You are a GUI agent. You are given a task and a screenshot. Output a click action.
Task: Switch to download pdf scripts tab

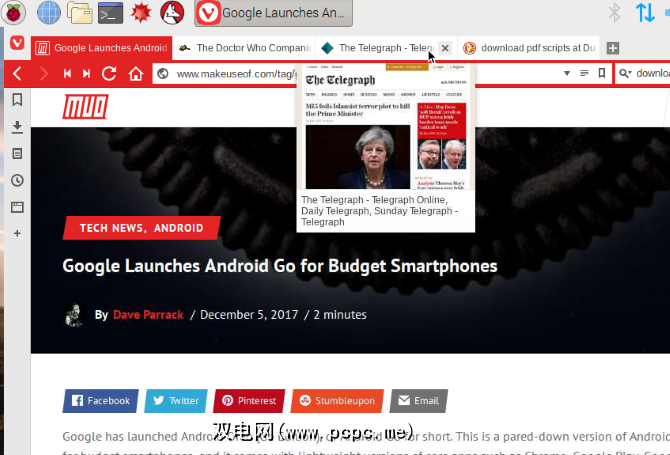(x=528, y=48)
